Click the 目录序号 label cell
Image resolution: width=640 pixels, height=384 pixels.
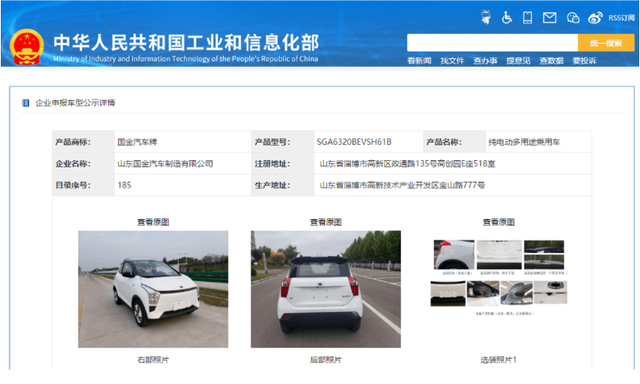[83, 185]
